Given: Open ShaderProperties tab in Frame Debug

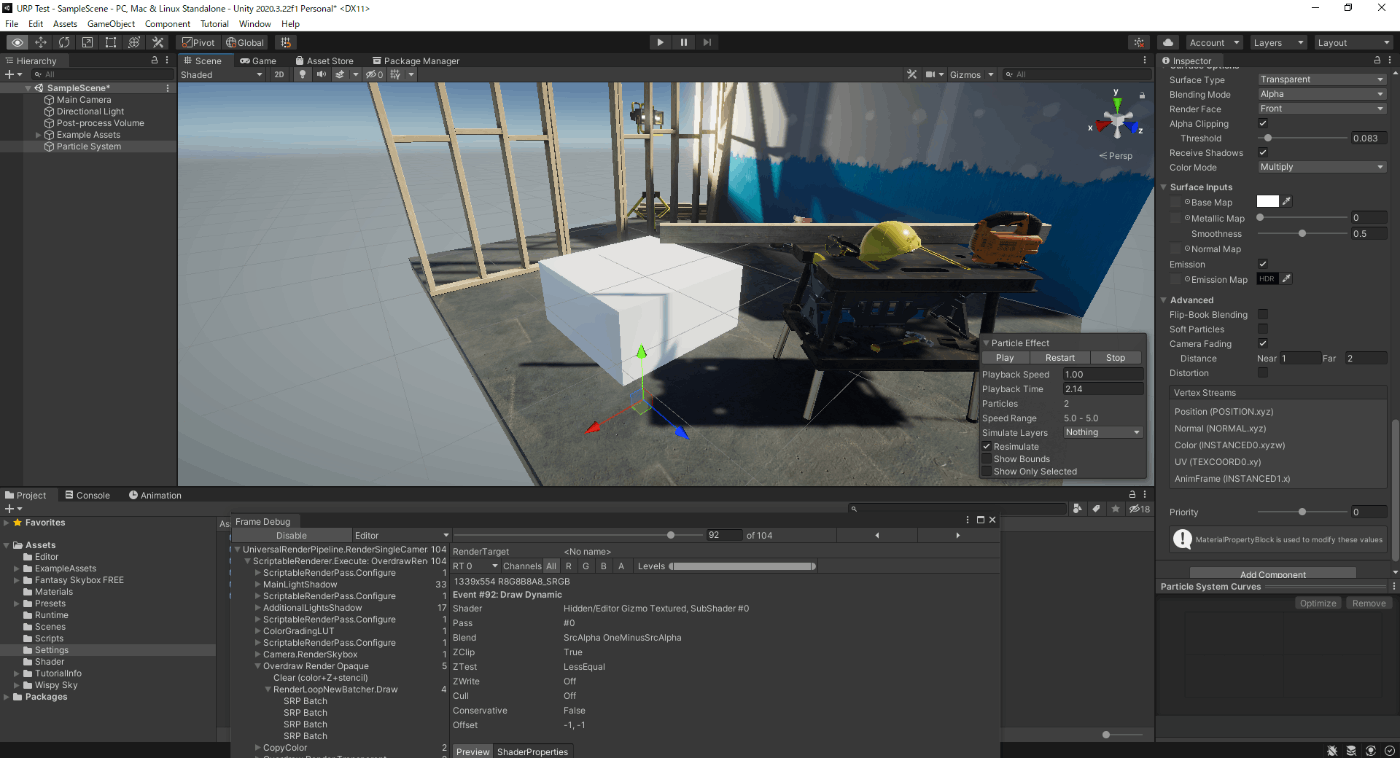Looking at the screenshot, I should [533, 752].
